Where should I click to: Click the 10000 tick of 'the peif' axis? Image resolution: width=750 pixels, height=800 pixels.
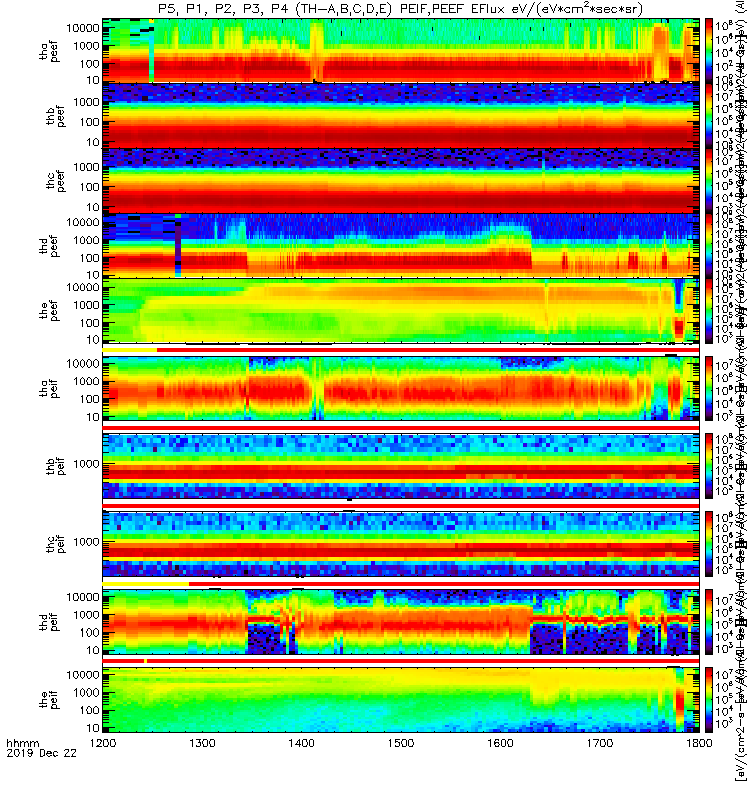click(x=83, y=674)
